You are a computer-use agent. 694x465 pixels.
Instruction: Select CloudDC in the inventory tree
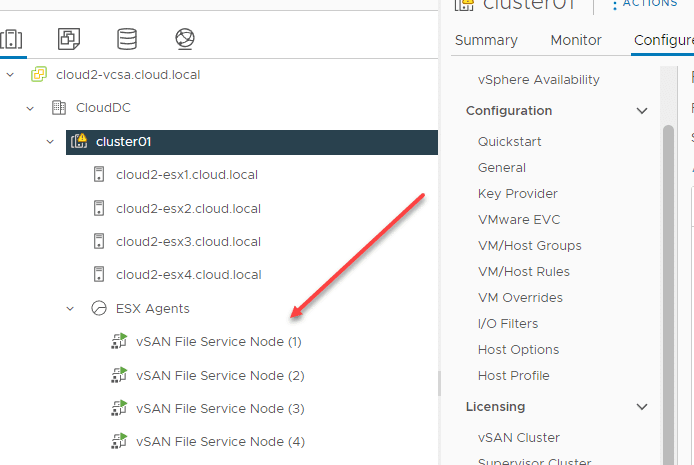pyautogui.click(x=103, y=108)
